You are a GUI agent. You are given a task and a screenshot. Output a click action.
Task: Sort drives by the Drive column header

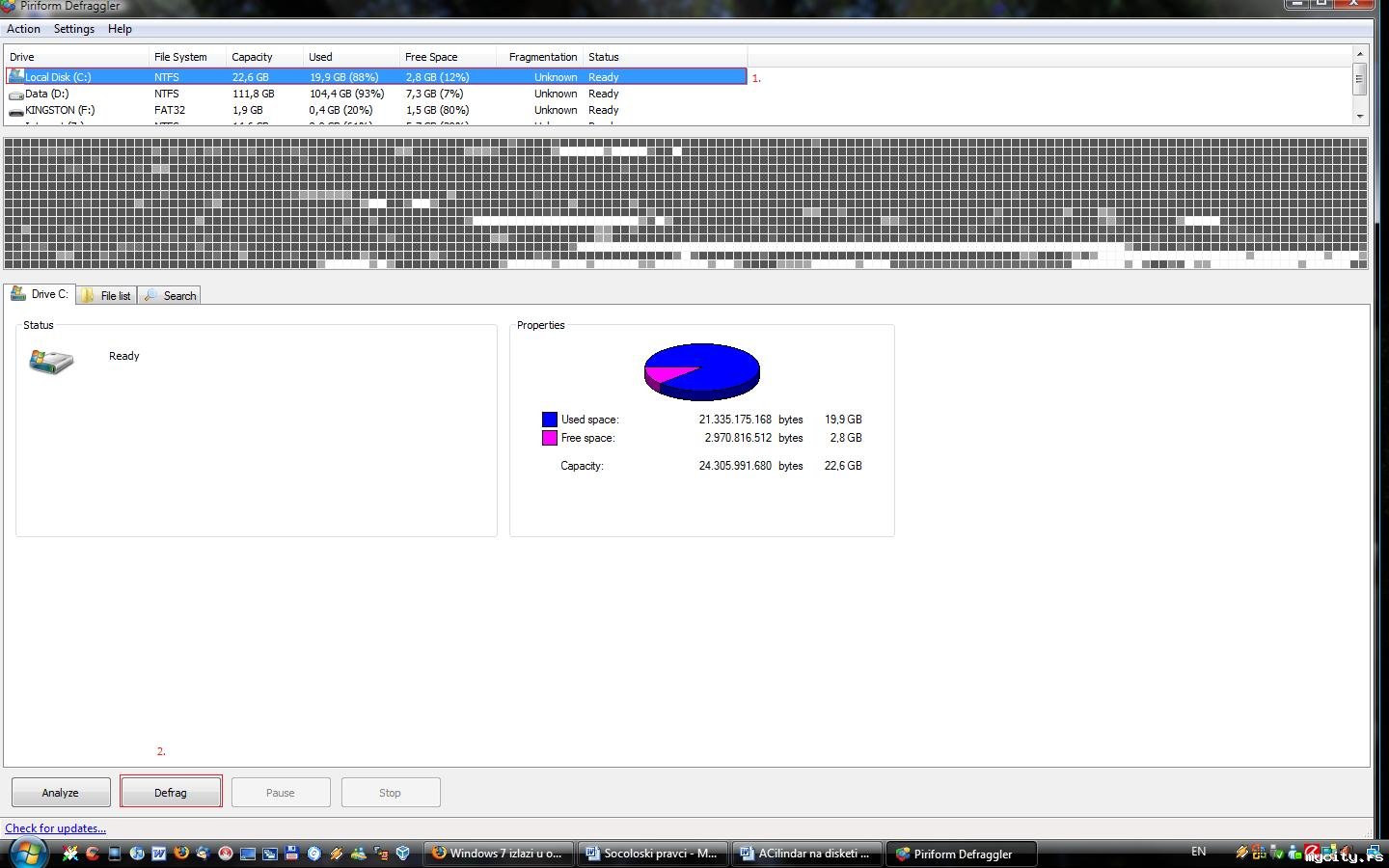(77, 57)
